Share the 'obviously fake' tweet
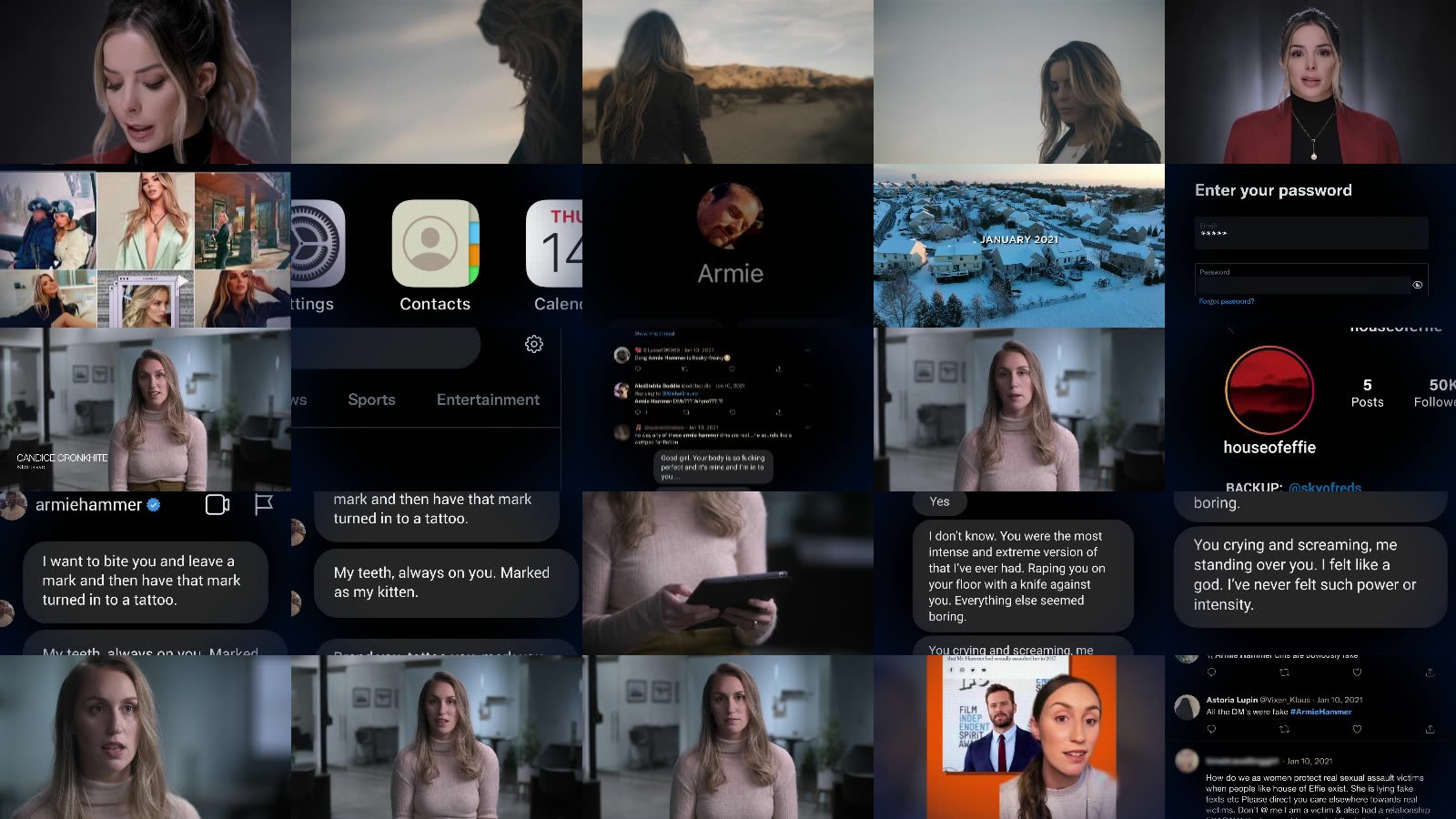 [1430, 672]
